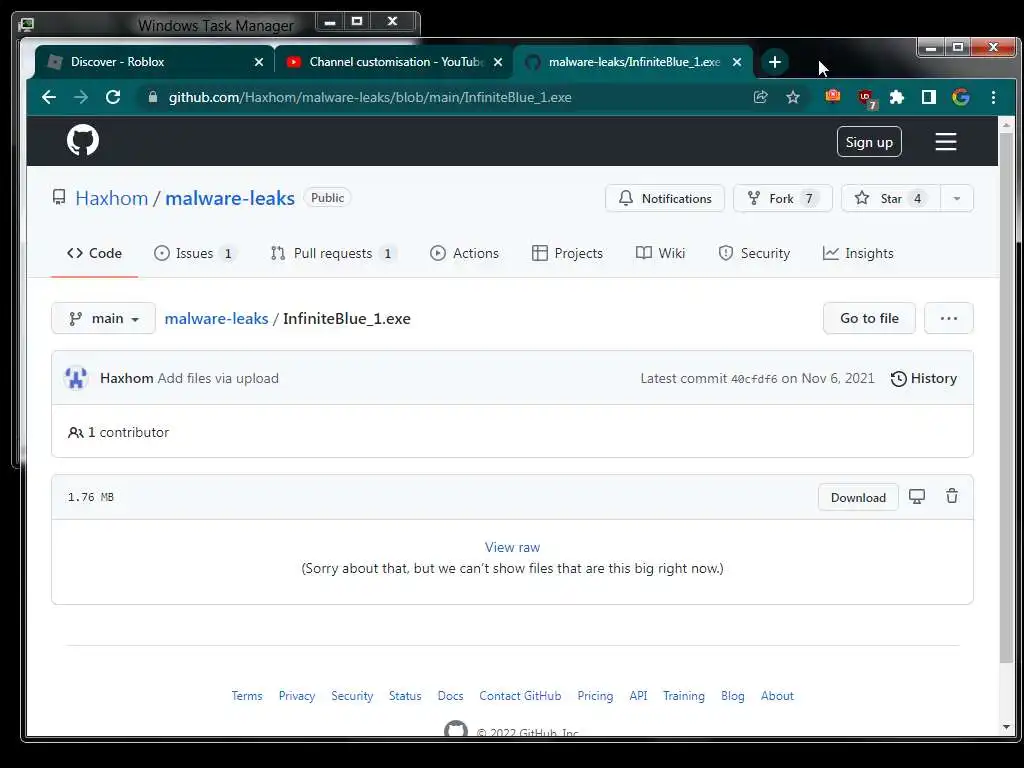Image resolution: width=1024 pixels, height=768 pixels.
Task: Open the Projects tab
Action: click(x=568, y=253)
